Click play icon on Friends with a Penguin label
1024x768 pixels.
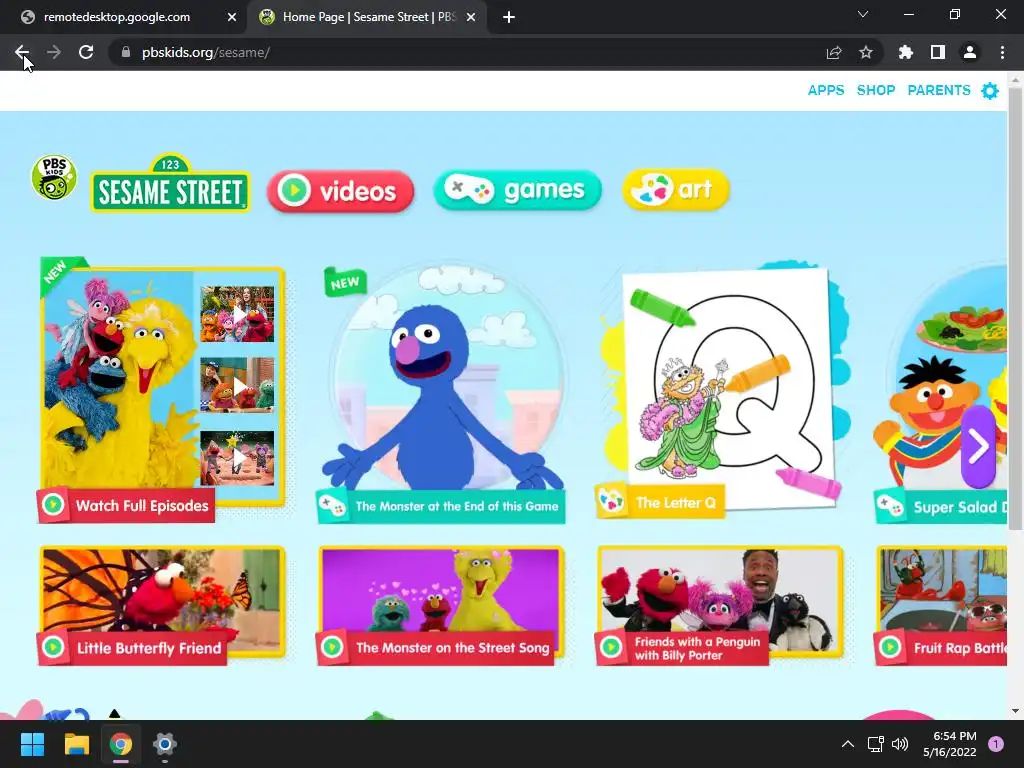tap(611, 647)
